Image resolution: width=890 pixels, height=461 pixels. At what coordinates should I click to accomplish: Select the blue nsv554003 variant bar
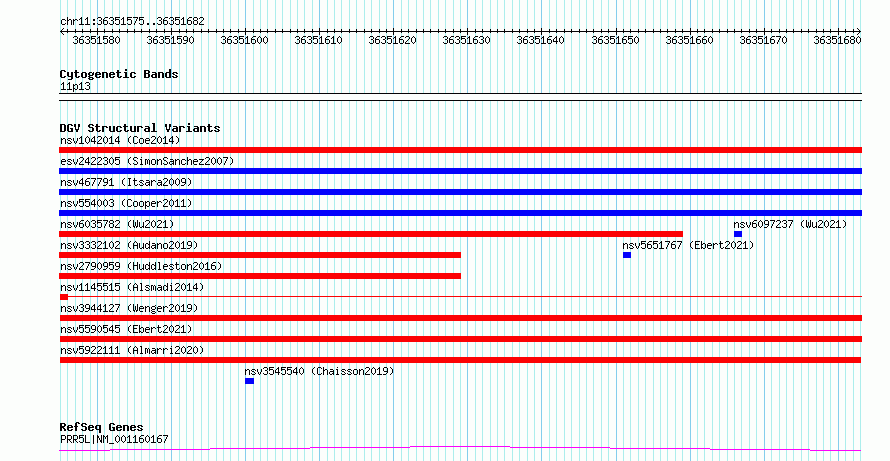[x=460, y=213]
